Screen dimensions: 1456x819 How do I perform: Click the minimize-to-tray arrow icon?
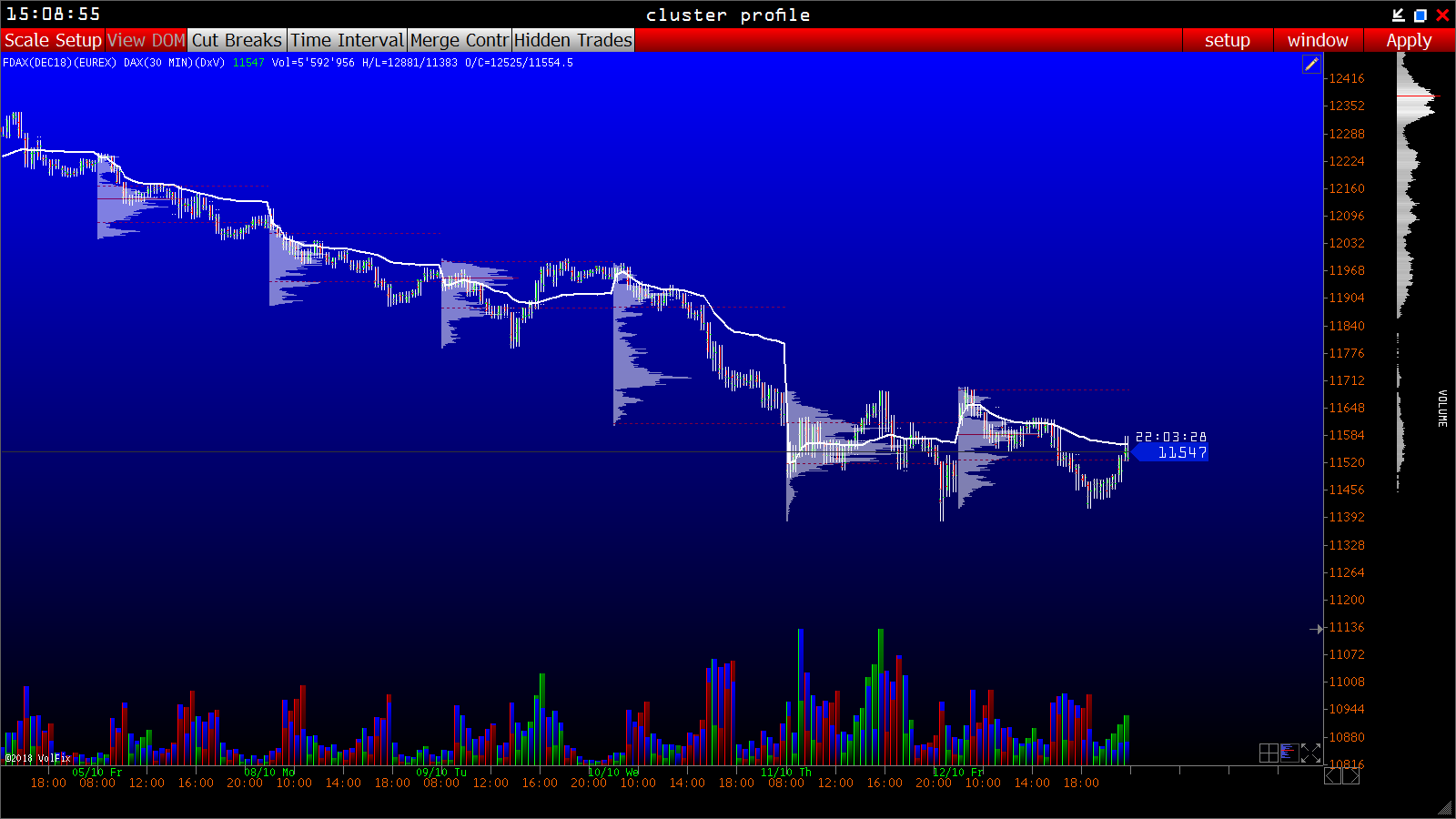[x=1399, y=15]
